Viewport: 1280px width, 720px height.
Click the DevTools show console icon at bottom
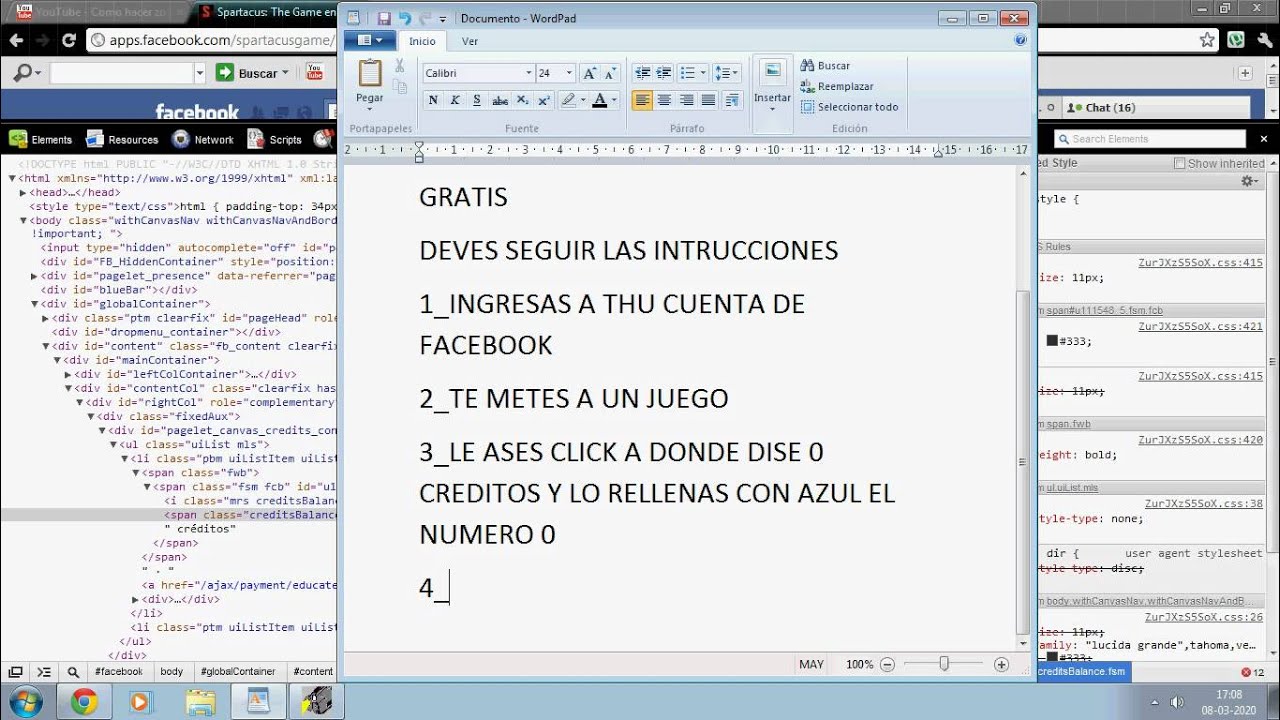(x=44, y=672)
